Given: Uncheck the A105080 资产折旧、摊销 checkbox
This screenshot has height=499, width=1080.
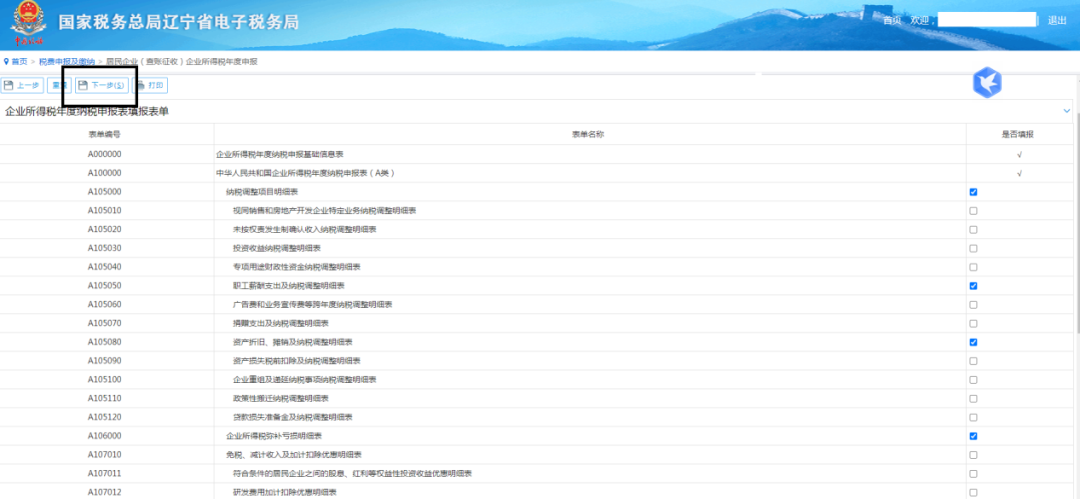Looking at the screenshot, I should tap(973, 342).
